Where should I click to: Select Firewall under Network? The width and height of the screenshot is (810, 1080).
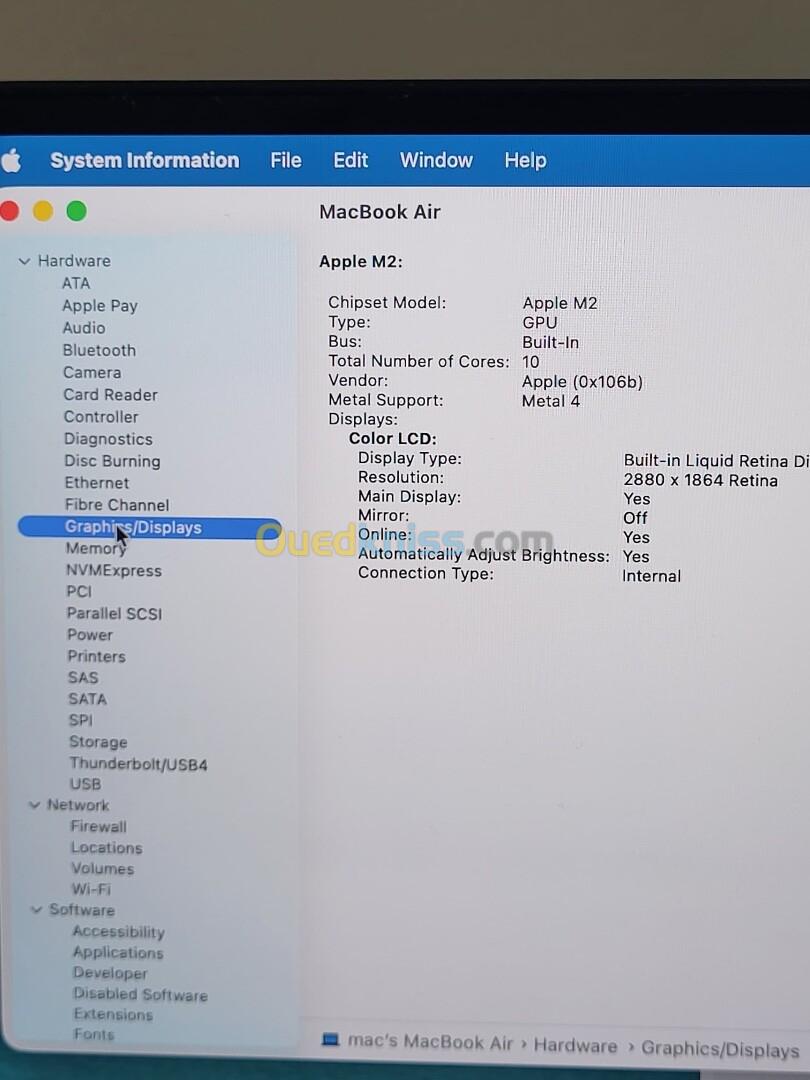[x=98, y=827]
